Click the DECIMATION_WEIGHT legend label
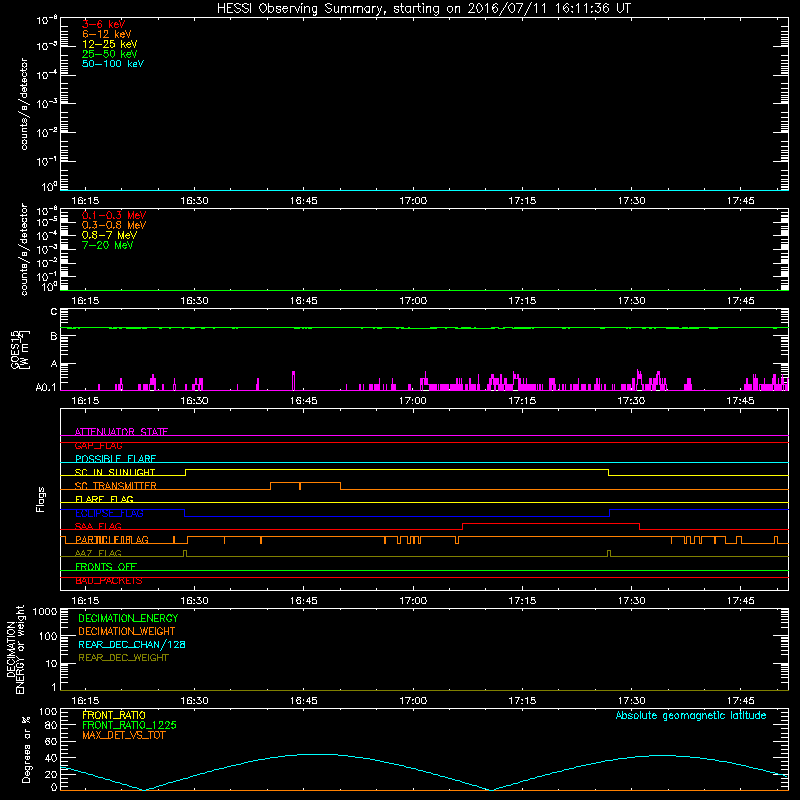Viewport: 800px width, 800px height. point(127,632)
